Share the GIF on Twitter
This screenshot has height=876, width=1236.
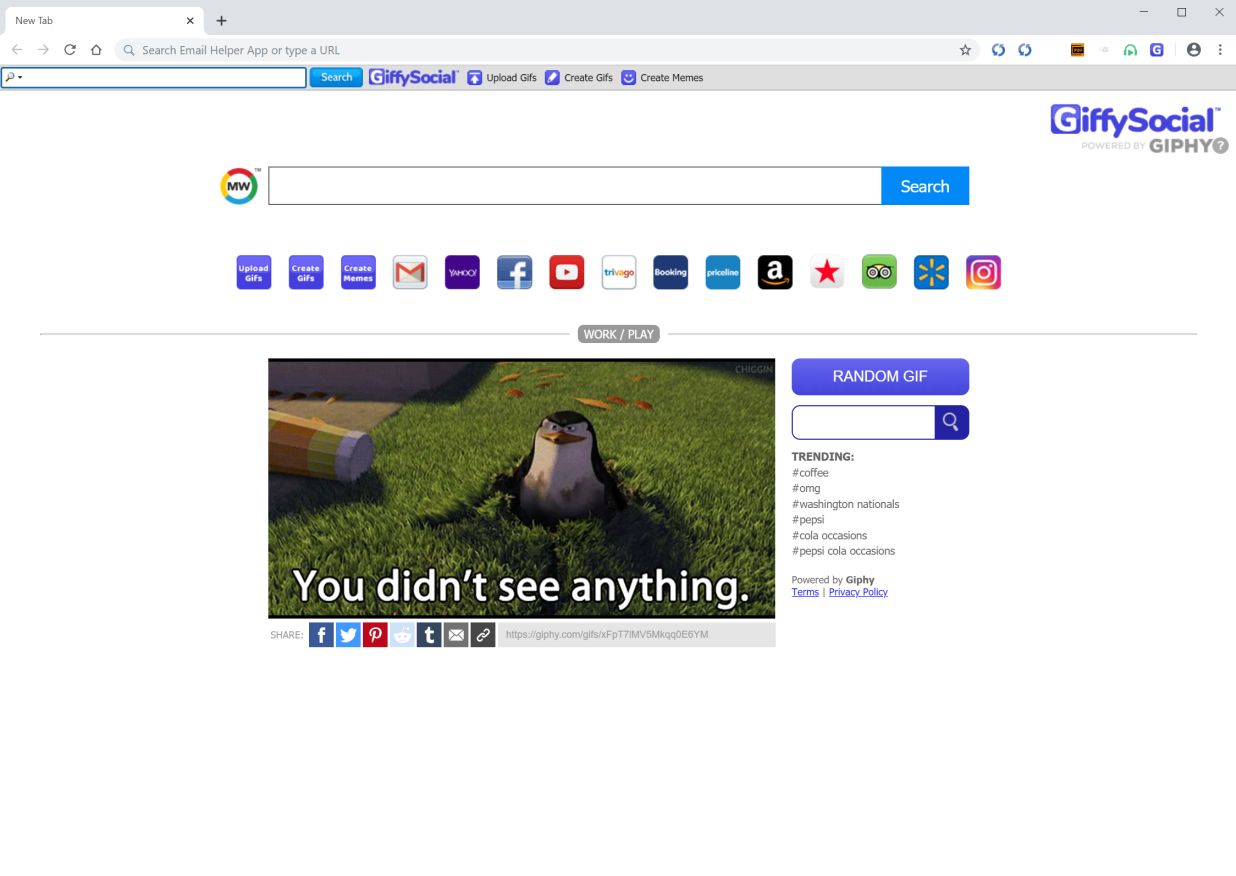click(x=348, y=634)
